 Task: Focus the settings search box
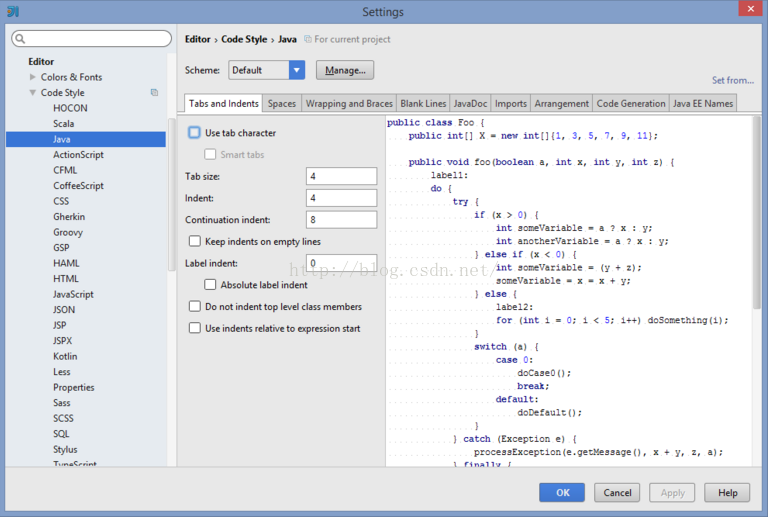click(92, 38)
